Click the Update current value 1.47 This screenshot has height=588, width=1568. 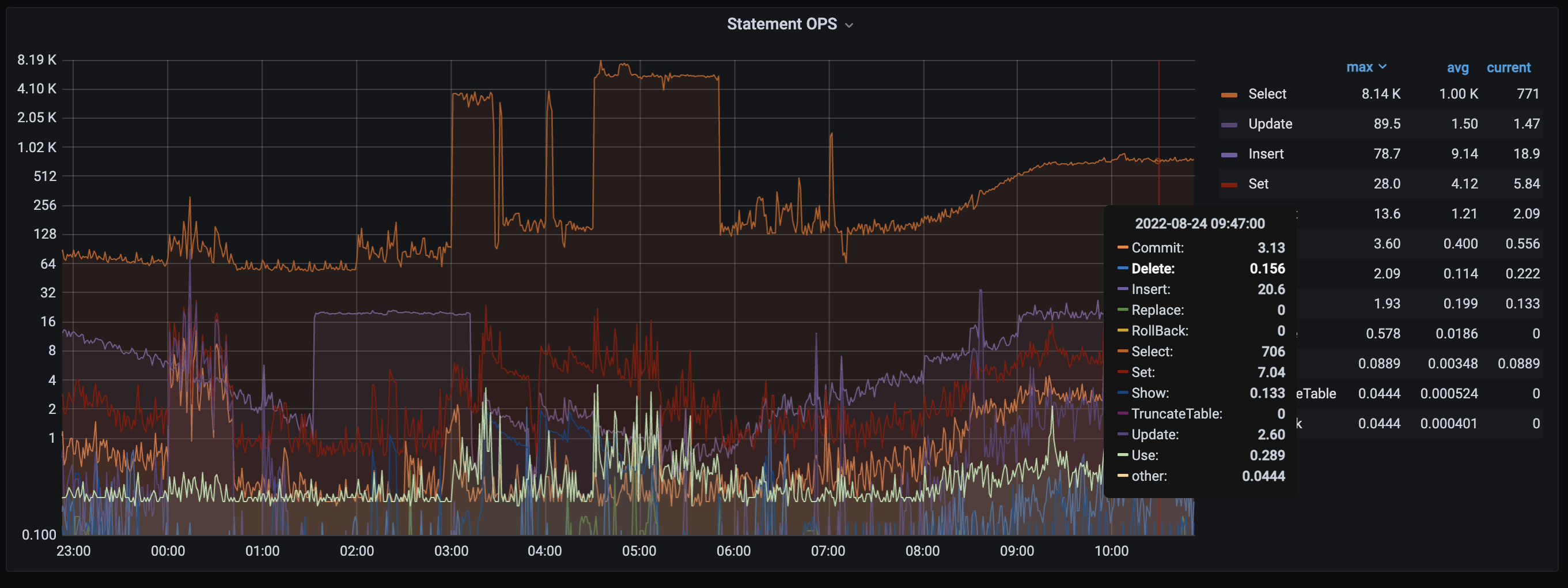click(x=1526, y=124)
